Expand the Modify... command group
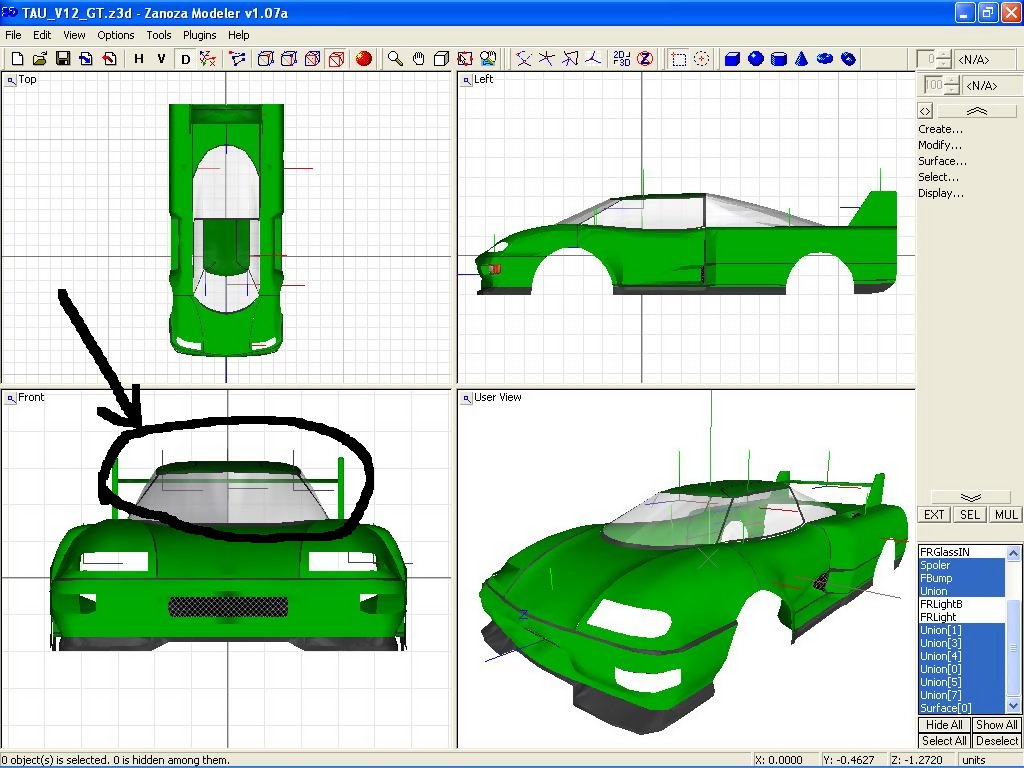 (940, 145)
